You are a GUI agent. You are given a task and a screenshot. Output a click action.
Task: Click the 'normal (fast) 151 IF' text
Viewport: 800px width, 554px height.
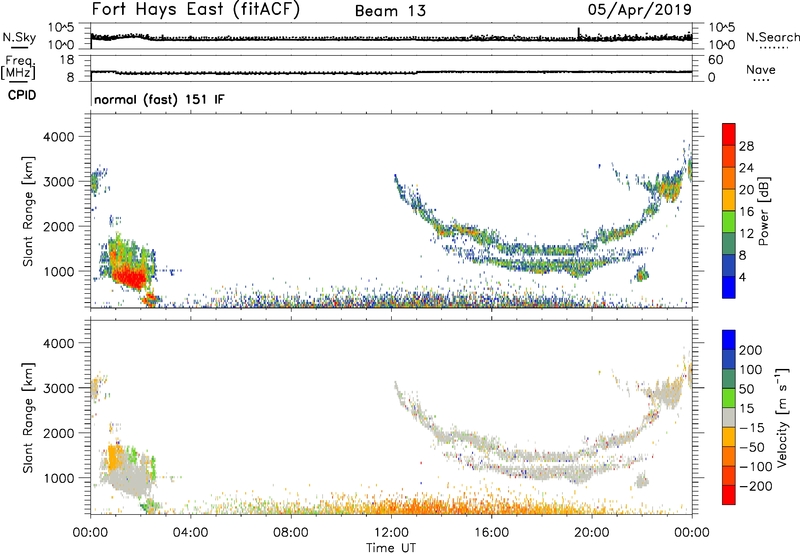click(159, 99)
